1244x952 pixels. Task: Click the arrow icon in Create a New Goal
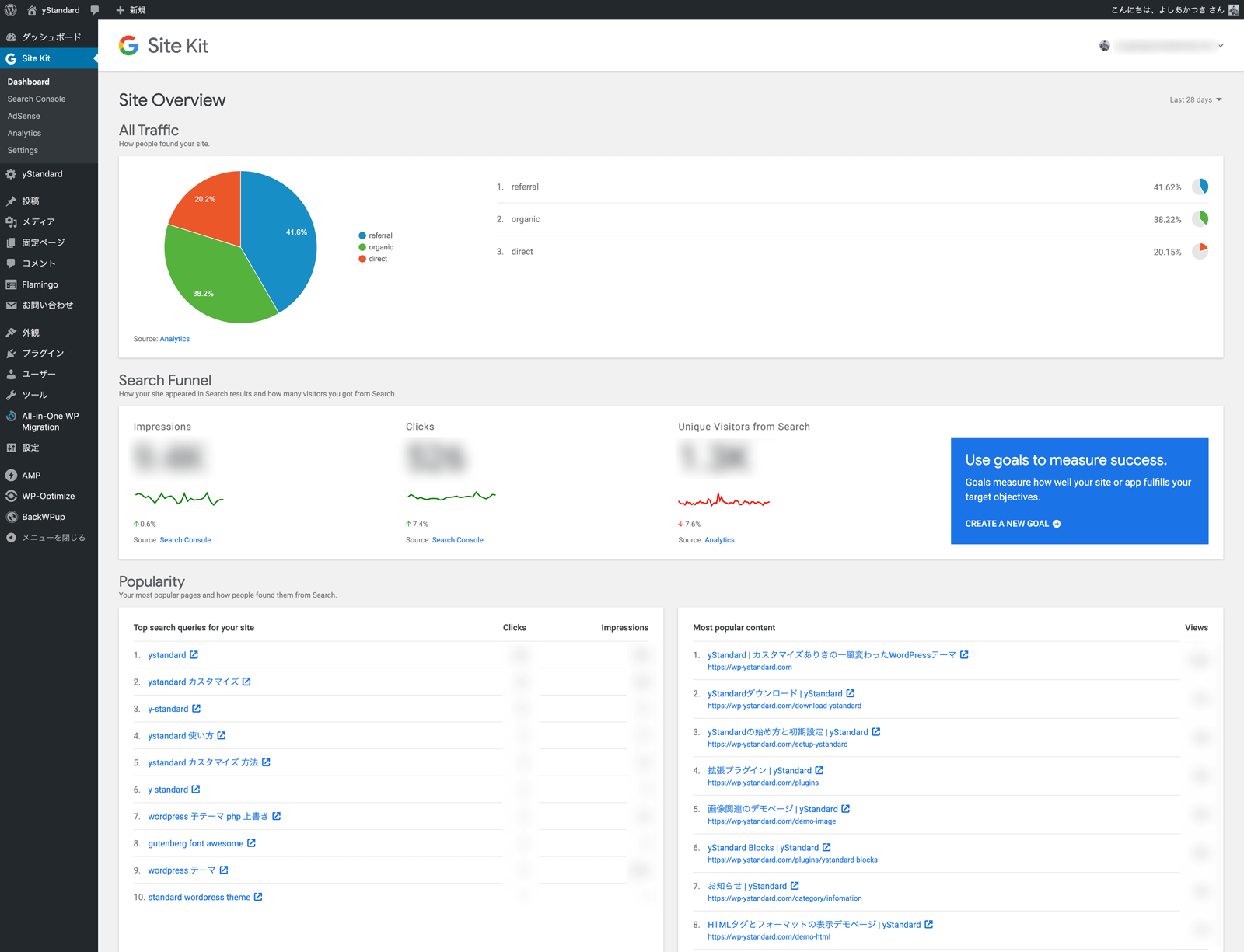(1057, 524)
